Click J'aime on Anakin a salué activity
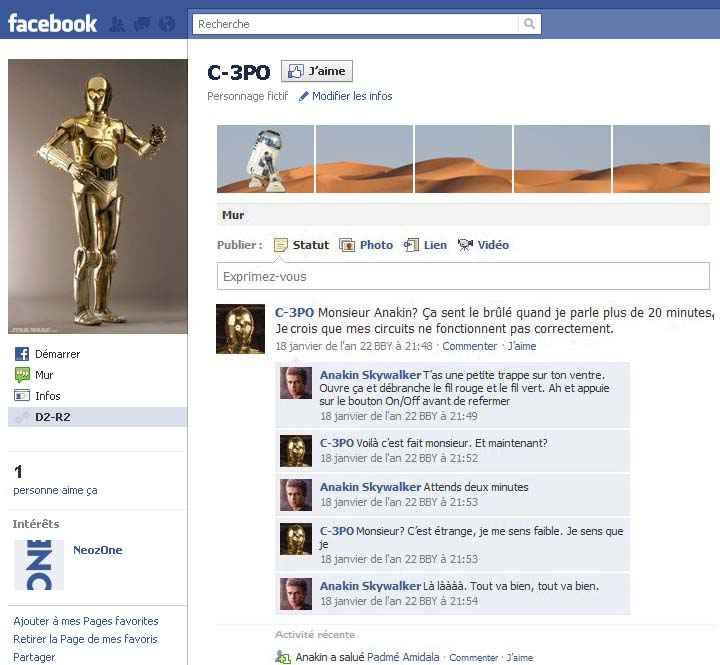Screen dimensions: 720x665 520,658
